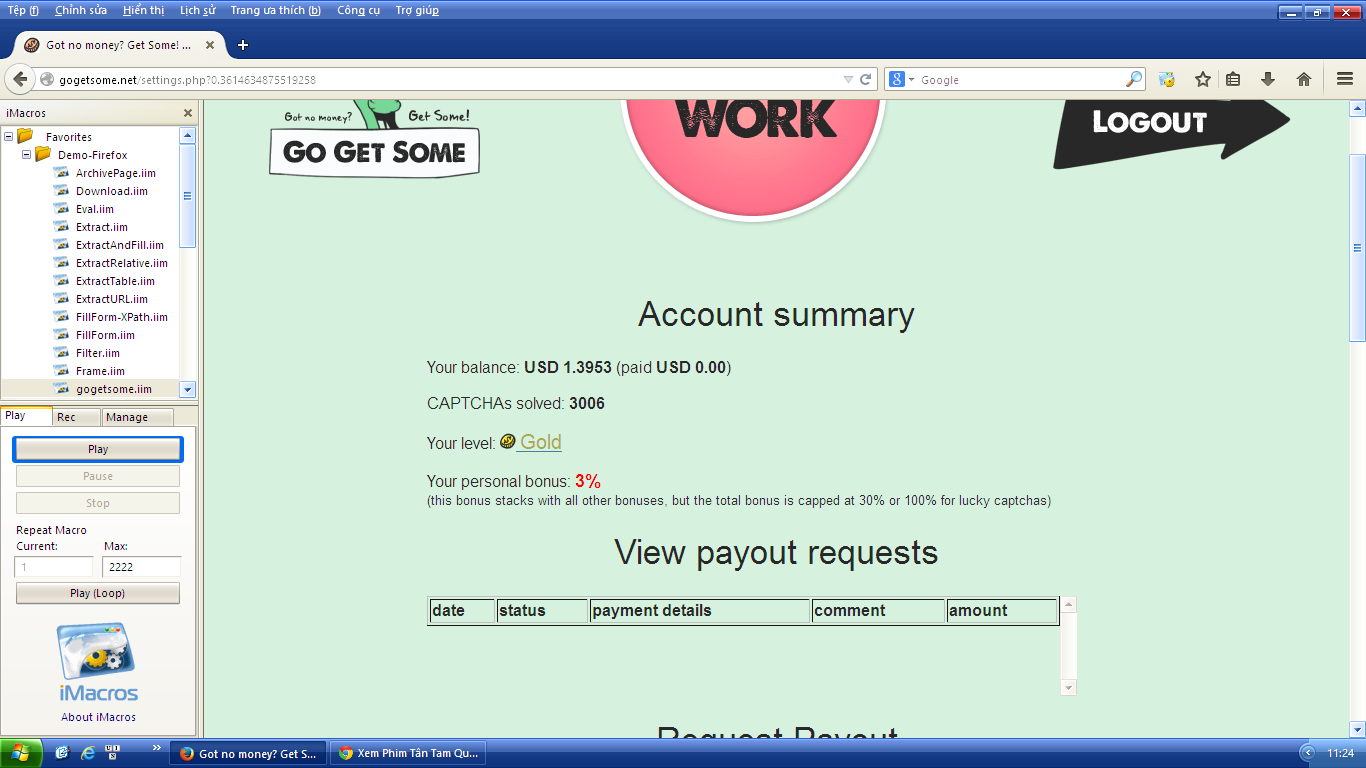
Task: Select the FillForm-XPath.iim macro
Action: pos(122,317)
